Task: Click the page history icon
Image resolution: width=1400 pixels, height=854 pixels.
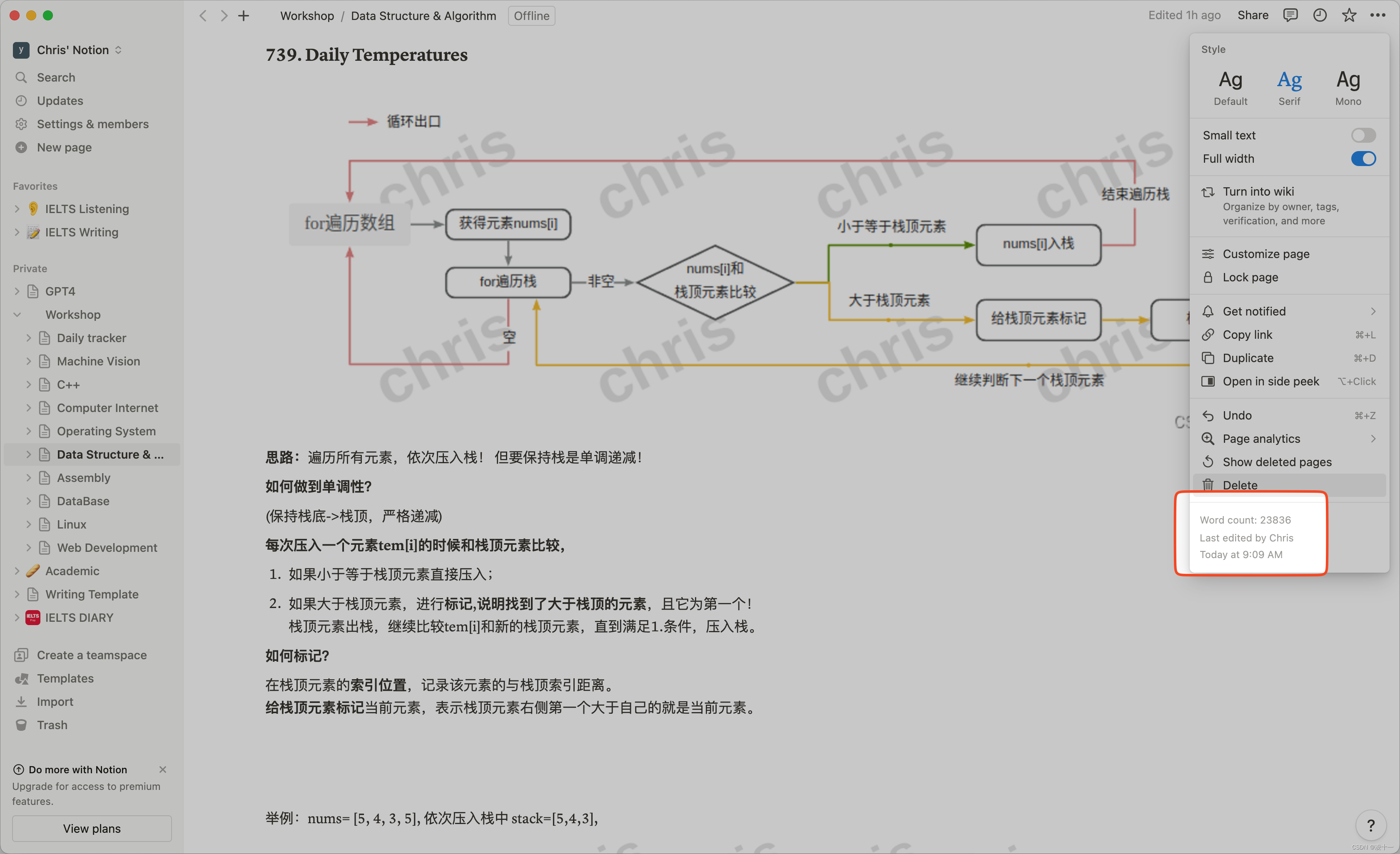Action: point(1321,16)
